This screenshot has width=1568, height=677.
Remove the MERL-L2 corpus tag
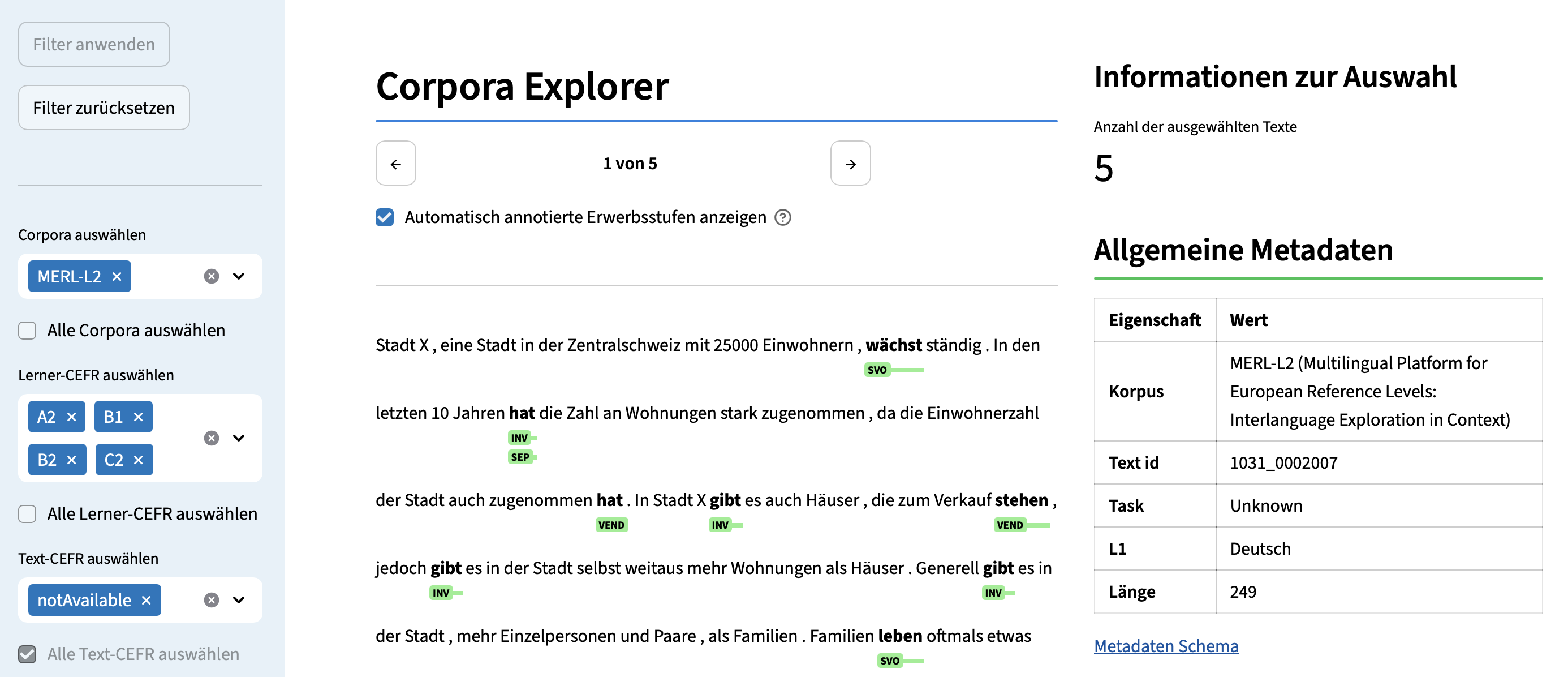(x=117, y=277)
